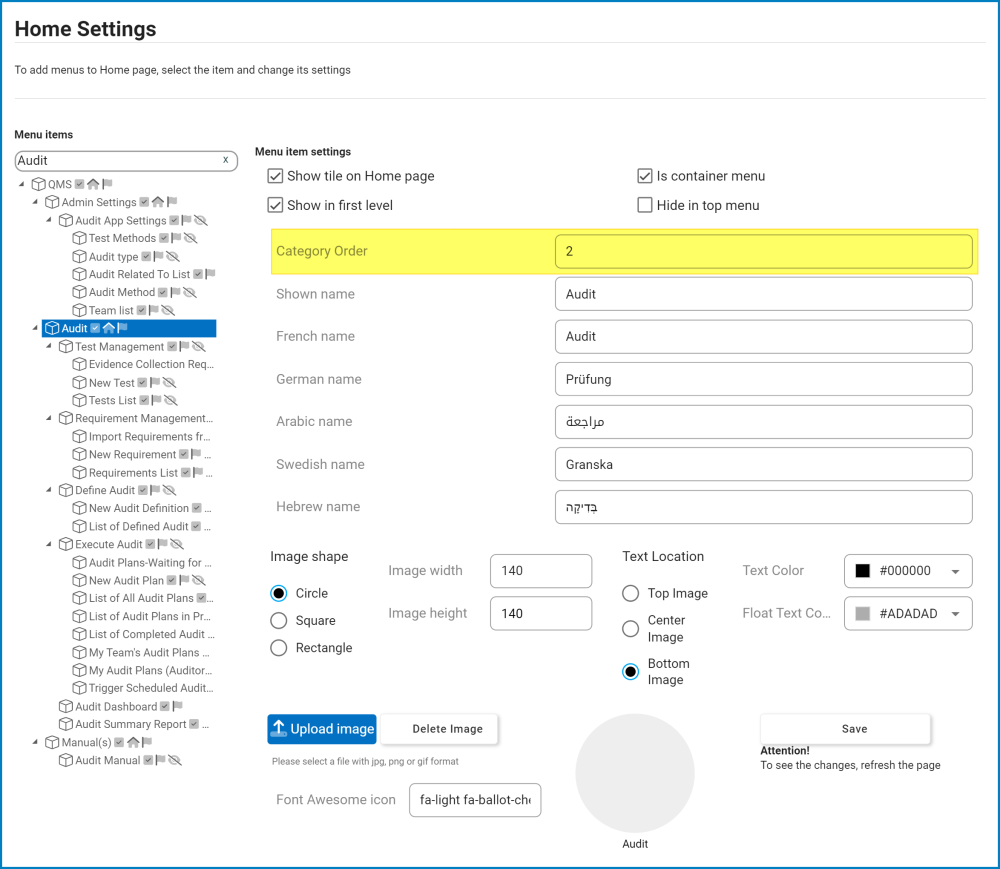Open the Float Text Color dropdown
The width and height of the screenshot is (1000, 869).
point(955,614)
